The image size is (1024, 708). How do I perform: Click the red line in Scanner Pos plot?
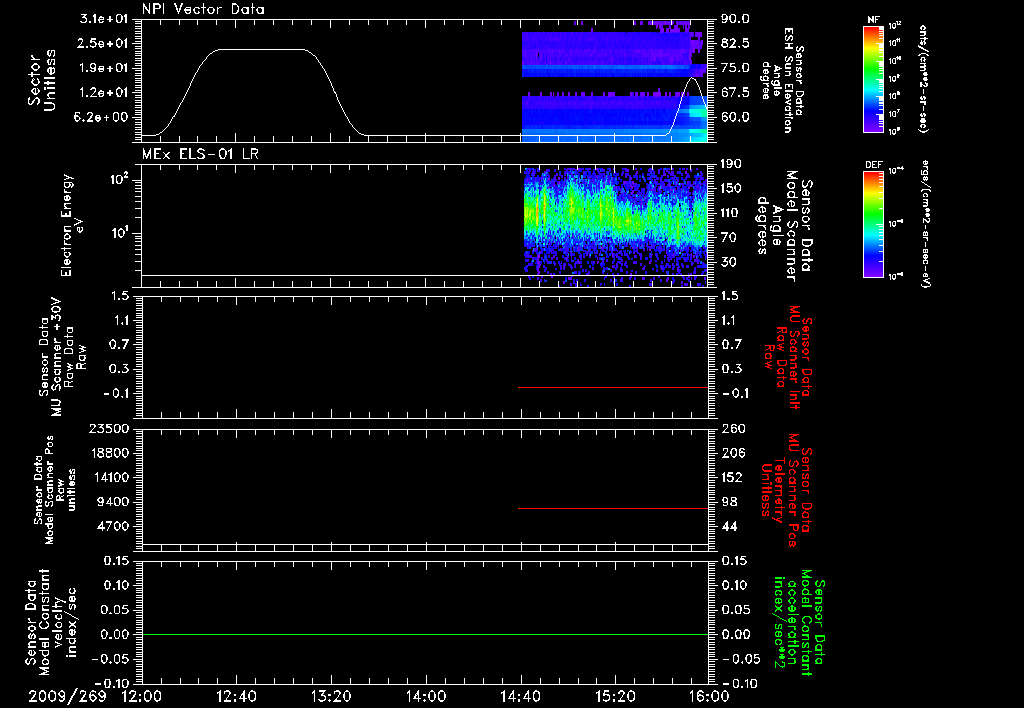point(613,508)
